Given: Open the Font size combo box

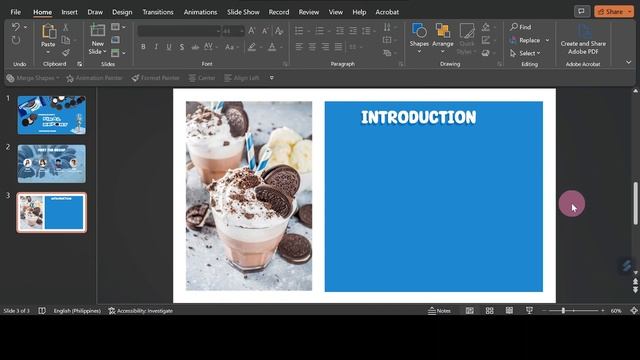Looking at the screenshot, I should (x=233, y=31).
